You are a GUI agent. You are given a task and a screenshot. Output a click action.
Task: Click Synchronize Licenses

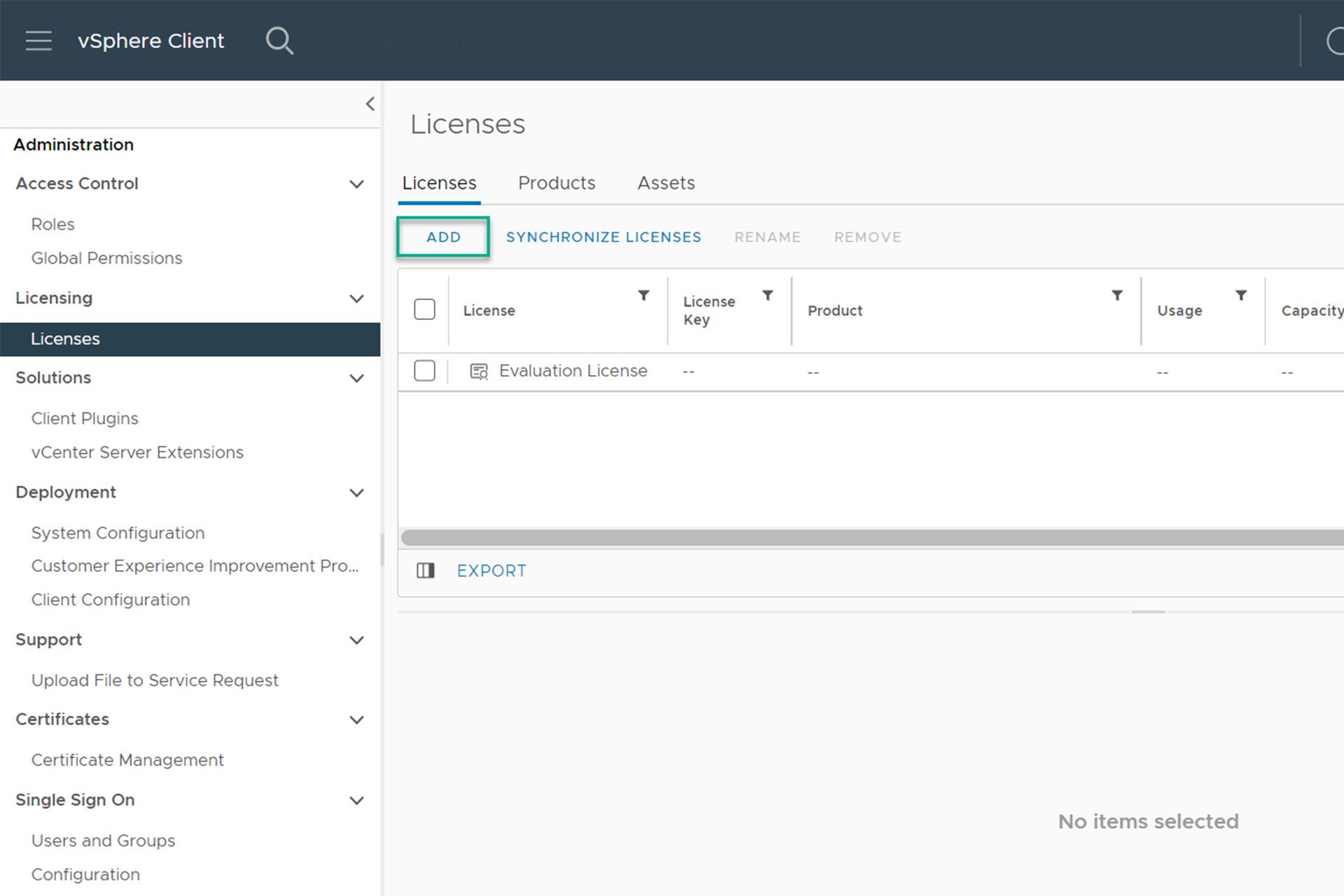[603, 237]
